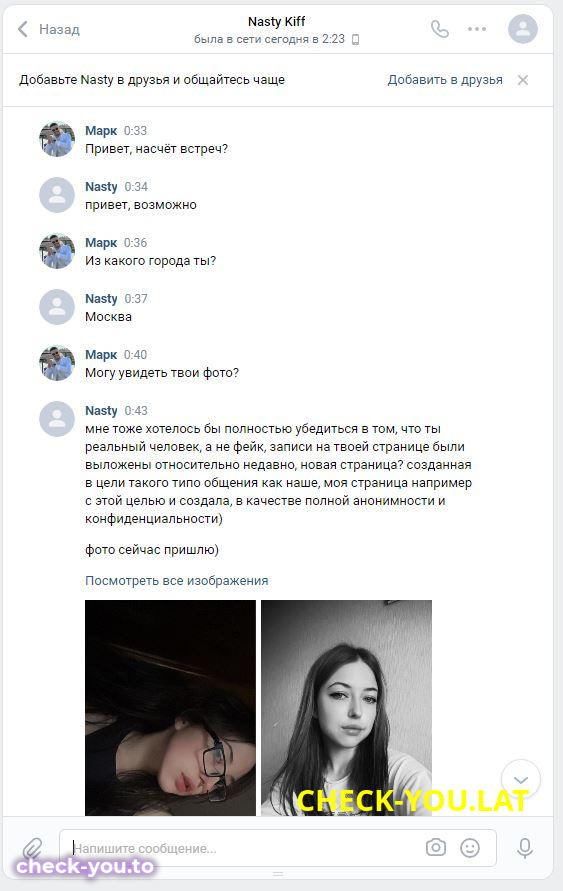Click the Nasty Kiff chat title

pos(277,22)
